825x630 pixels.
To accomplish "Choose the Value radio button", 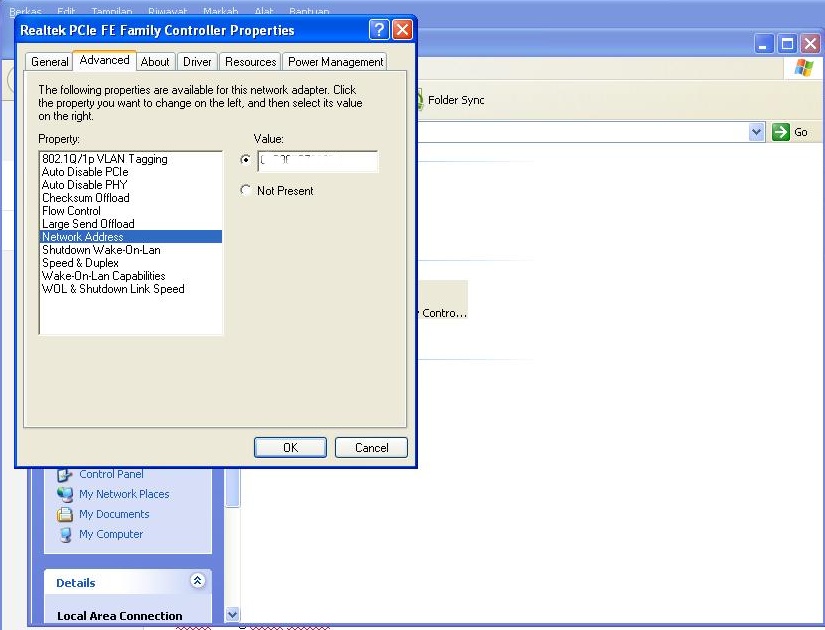I will coord(245,159).
